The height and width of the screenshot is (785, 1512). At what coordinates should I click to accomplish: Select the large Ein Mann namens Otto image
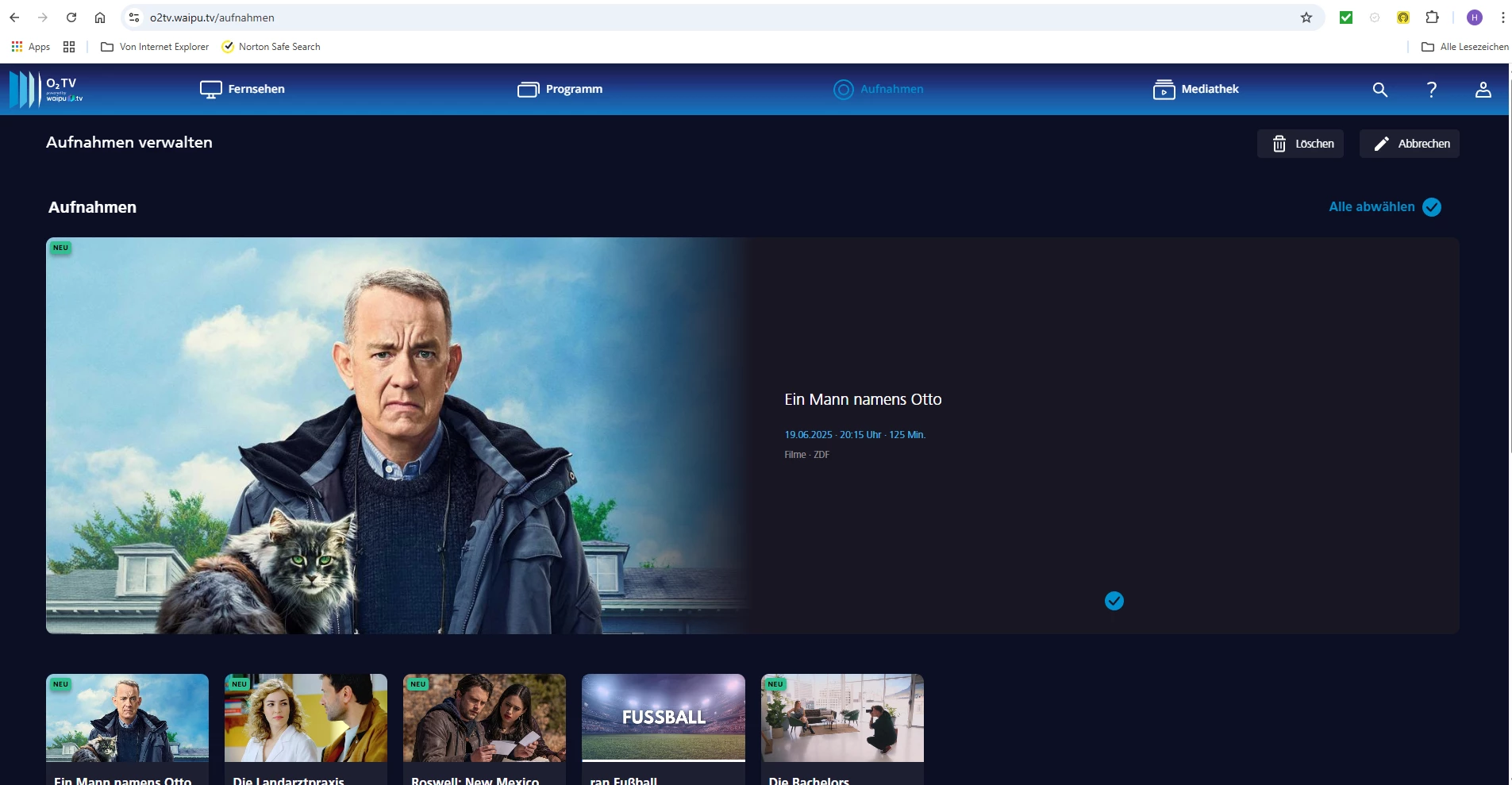tap(400, 436)
